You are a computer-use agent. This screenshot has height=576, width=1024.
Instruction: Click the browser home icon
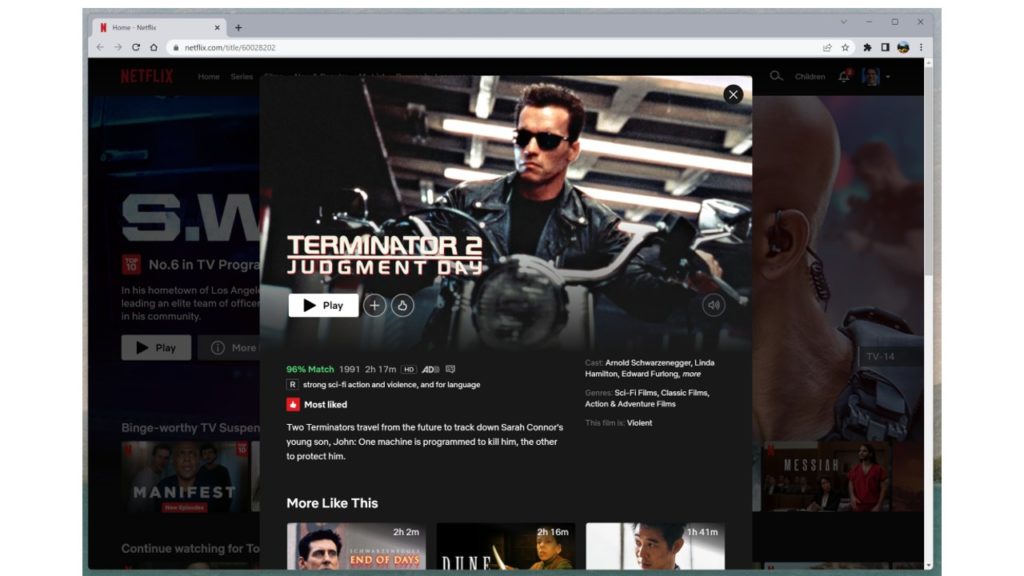coord(153,48)
